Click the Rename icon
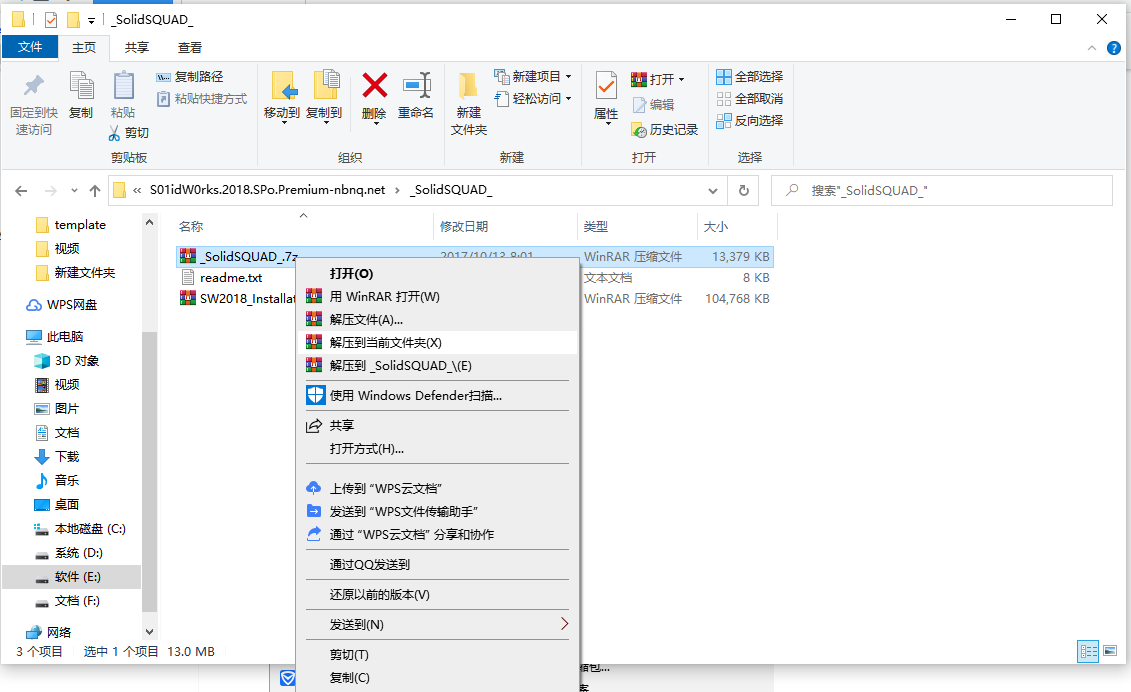 pyautogui.click(x=416, y=85)
